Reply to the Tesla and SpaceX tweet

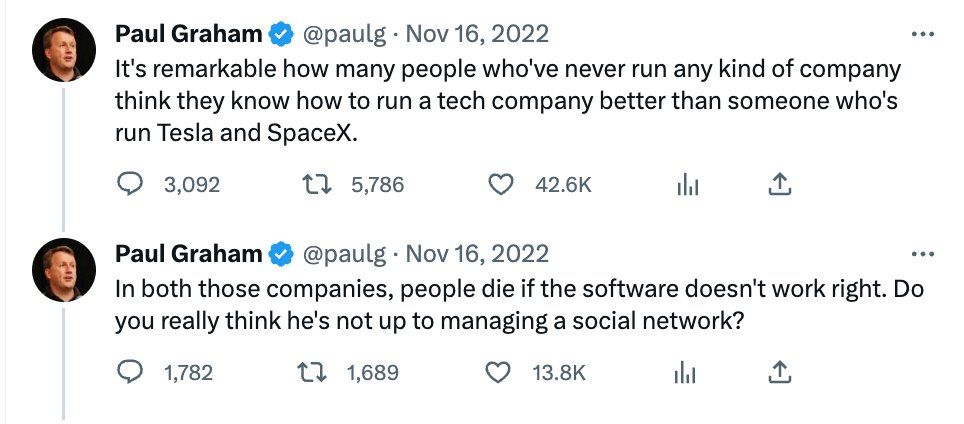(x=131, y=184)
